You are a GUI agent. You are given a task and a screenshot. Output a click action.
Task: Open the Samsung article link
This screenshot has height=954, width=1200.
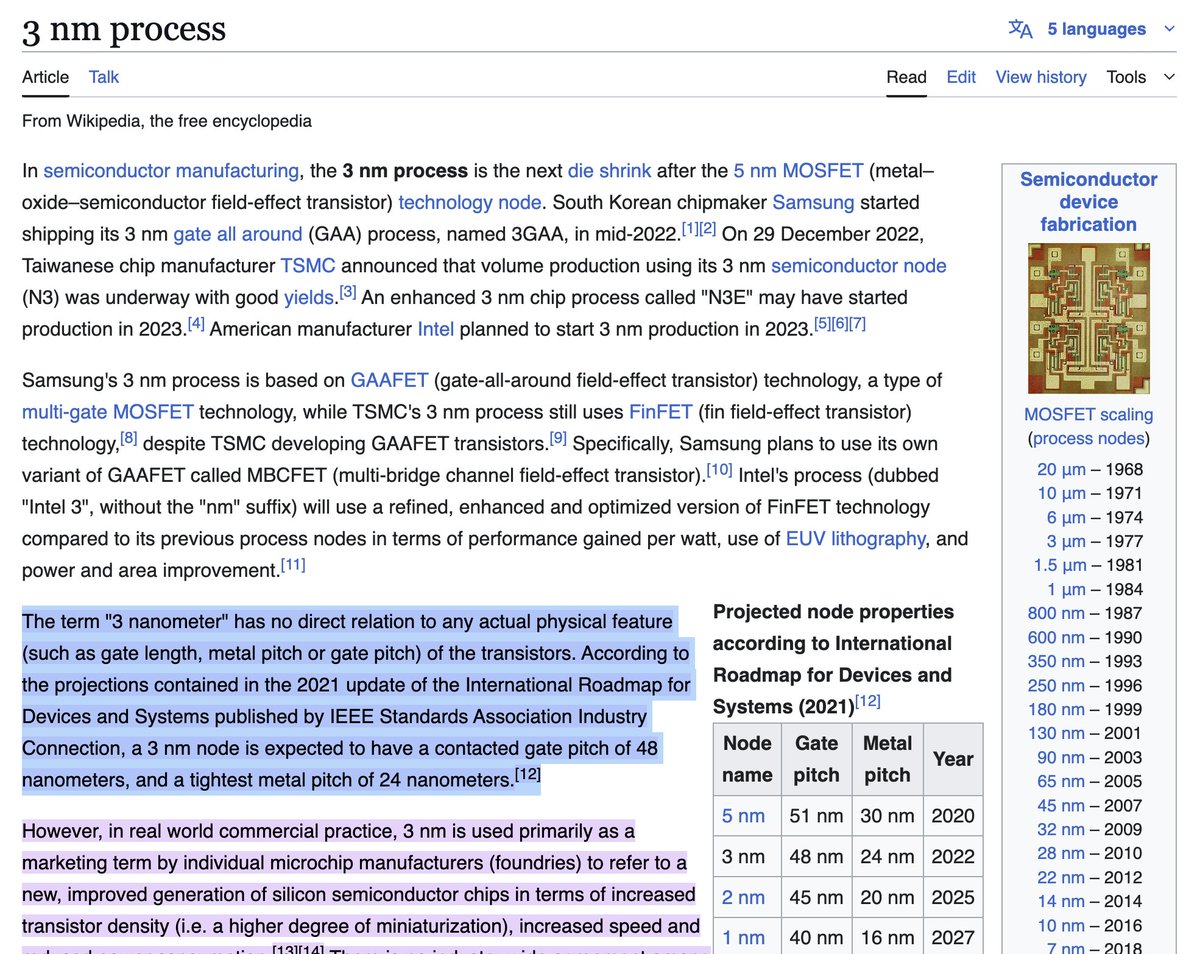(813, 202)
